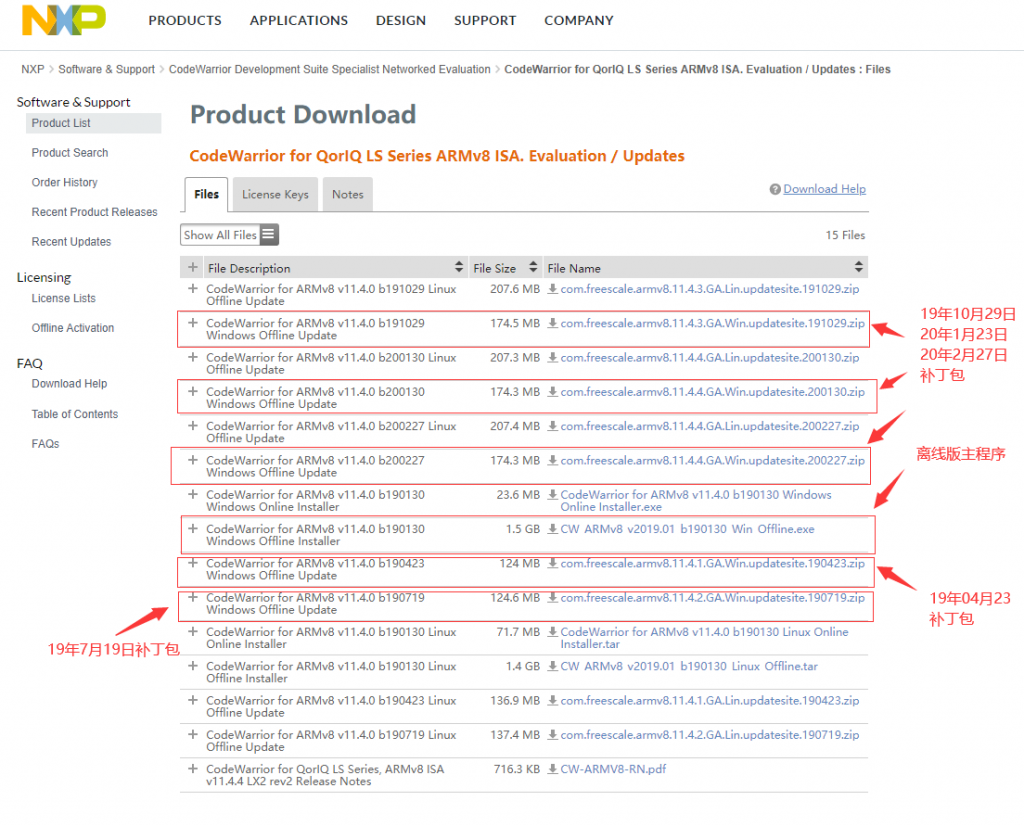Image resolution: width=1024 pixels, height=826 pixels.
Task: Click download icon for Win.updatesite.191029.zip
Action: (x=552, y=323)
